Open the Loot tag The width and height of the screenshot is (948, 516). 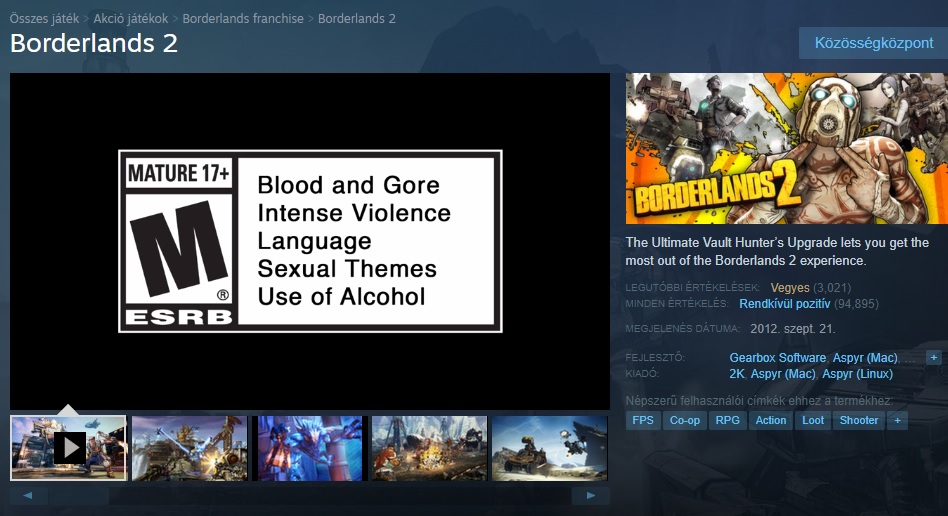(x=813, y=420)
